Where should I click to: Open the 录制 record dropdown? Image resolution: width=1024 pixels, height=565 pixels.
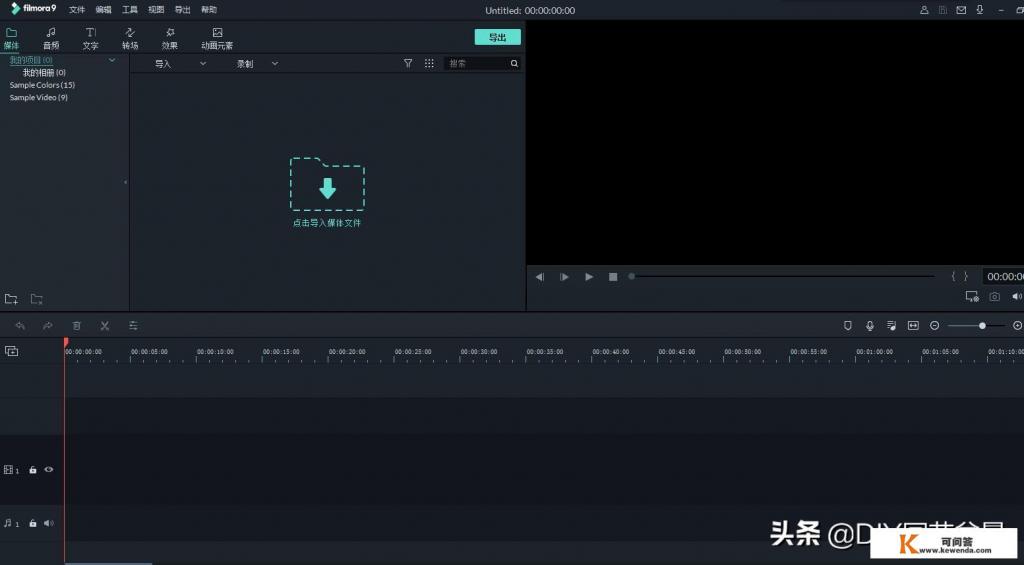click(x=257, y=64)
